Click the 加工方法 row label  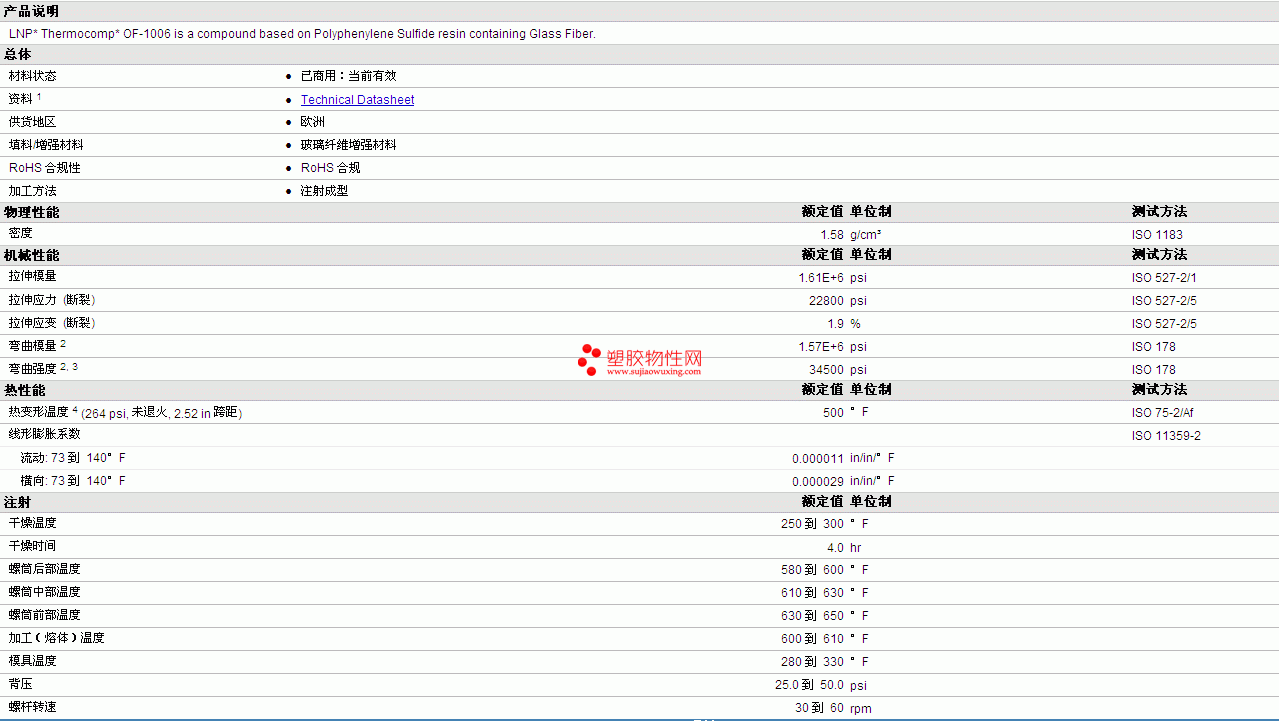33,191
